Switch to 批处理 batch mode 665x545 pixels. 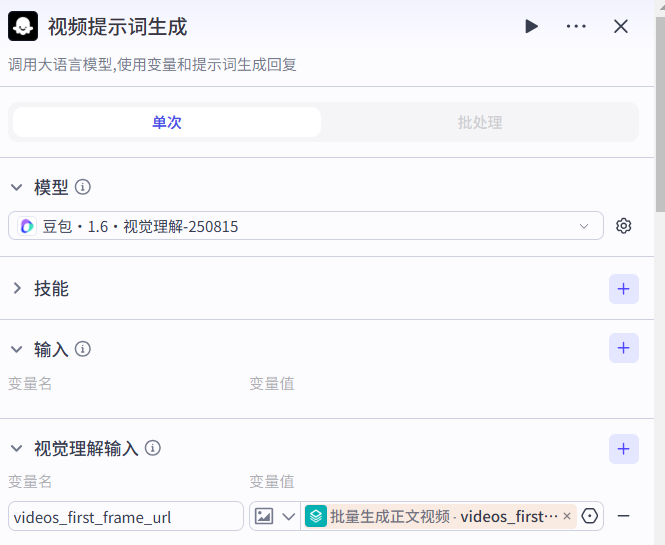coord(479,123)
